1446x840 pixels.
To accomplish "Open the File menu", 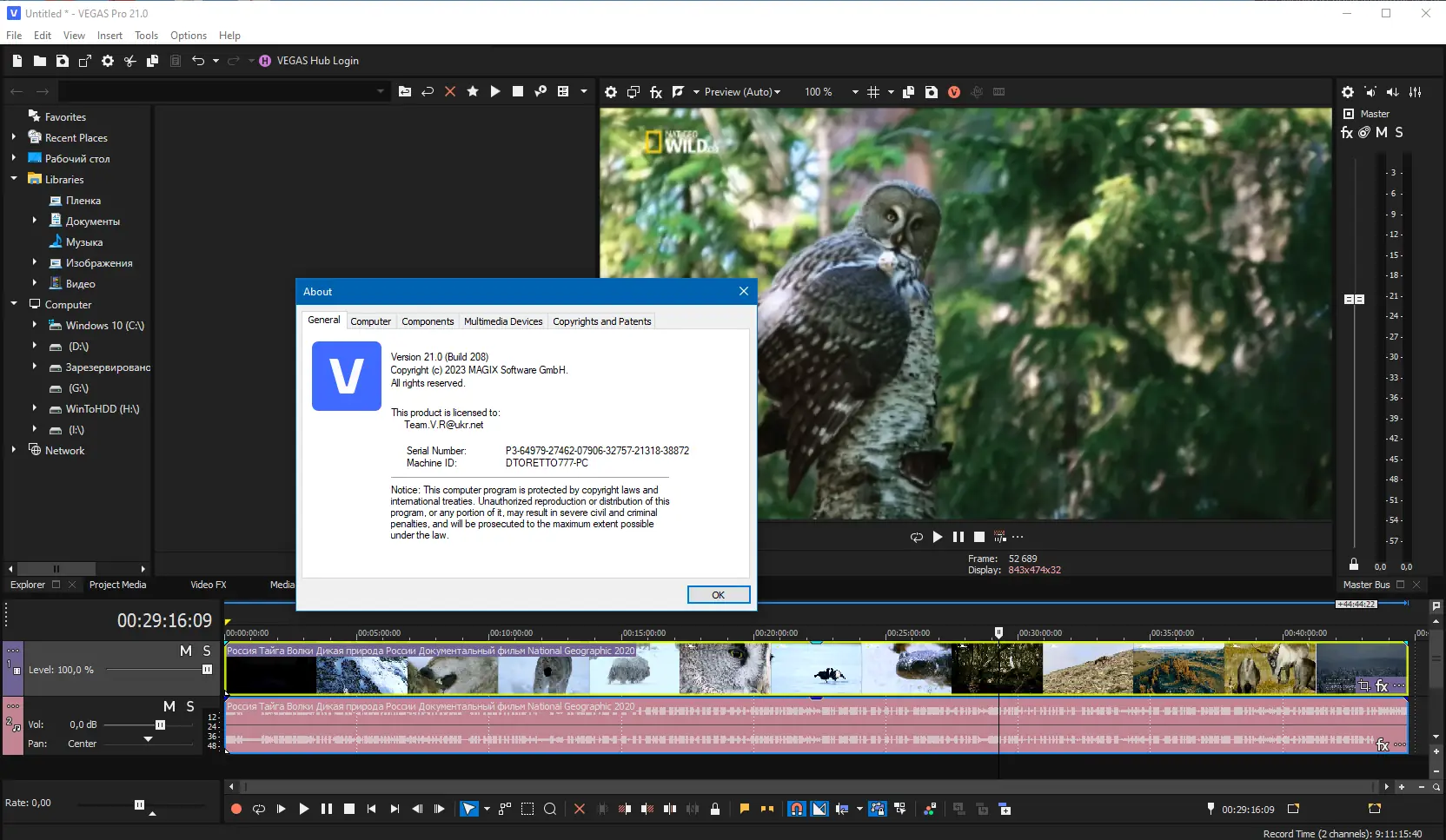I will [x=14, y=36].
